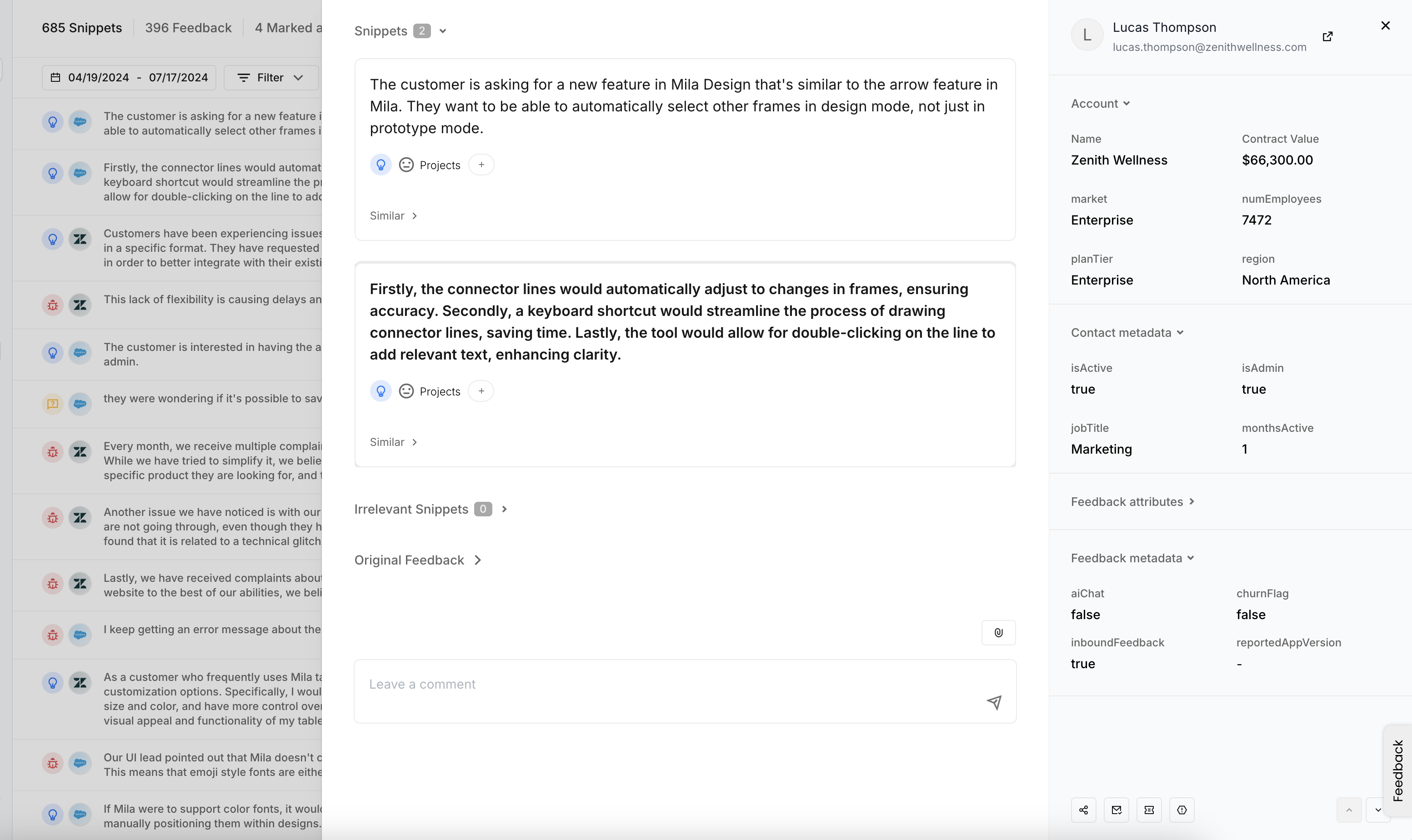Collapse the Account section
Image resolution: width=1412 pixels, height=840 pixels.
point(1100,104)
